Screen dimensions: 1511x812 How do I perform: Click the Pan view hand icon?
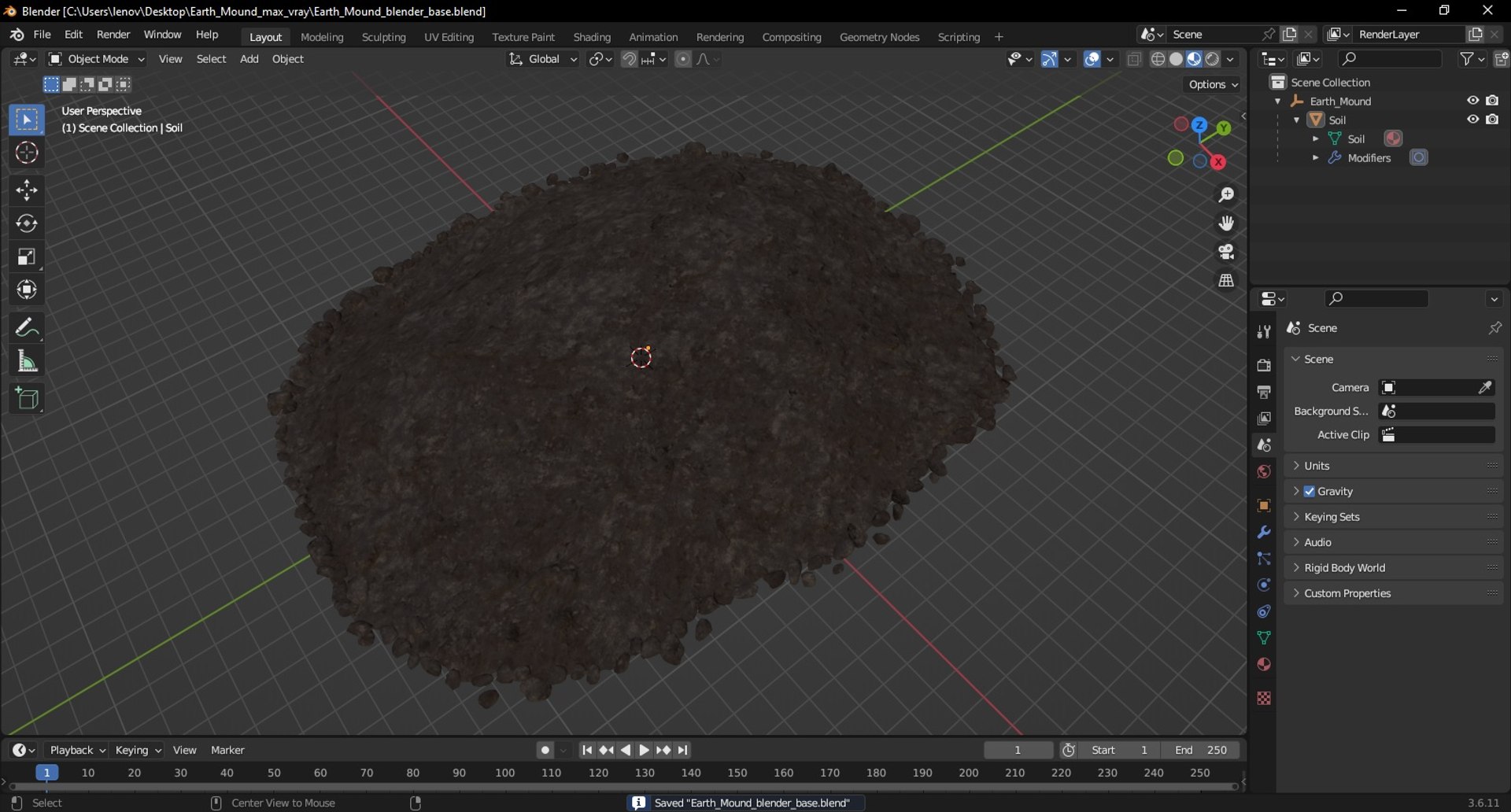click(1226, 223)
